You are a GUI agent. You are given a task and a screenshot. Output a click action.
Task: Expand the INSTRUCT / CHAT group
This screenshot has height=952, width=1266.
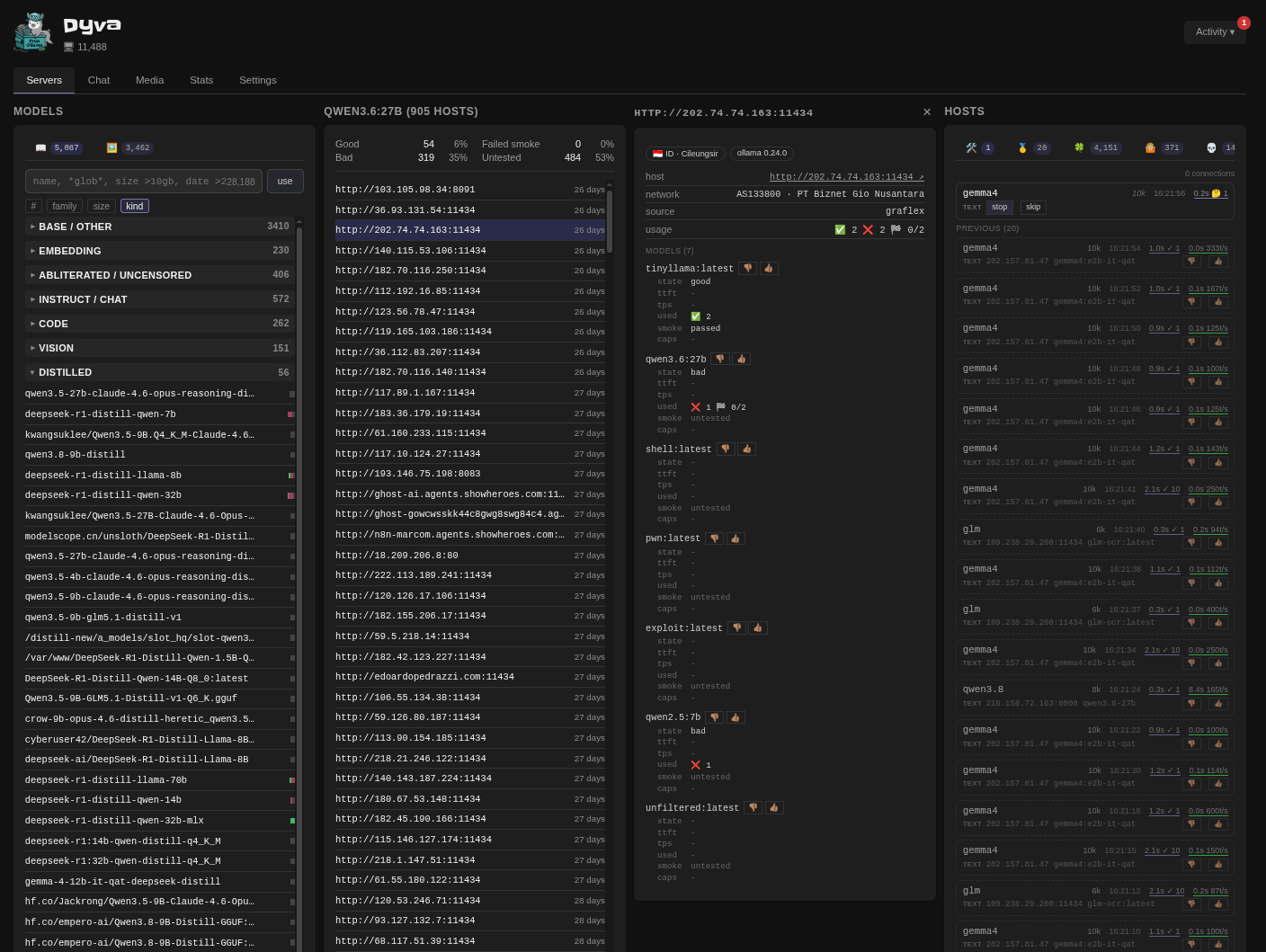click(x=159, y=299)
